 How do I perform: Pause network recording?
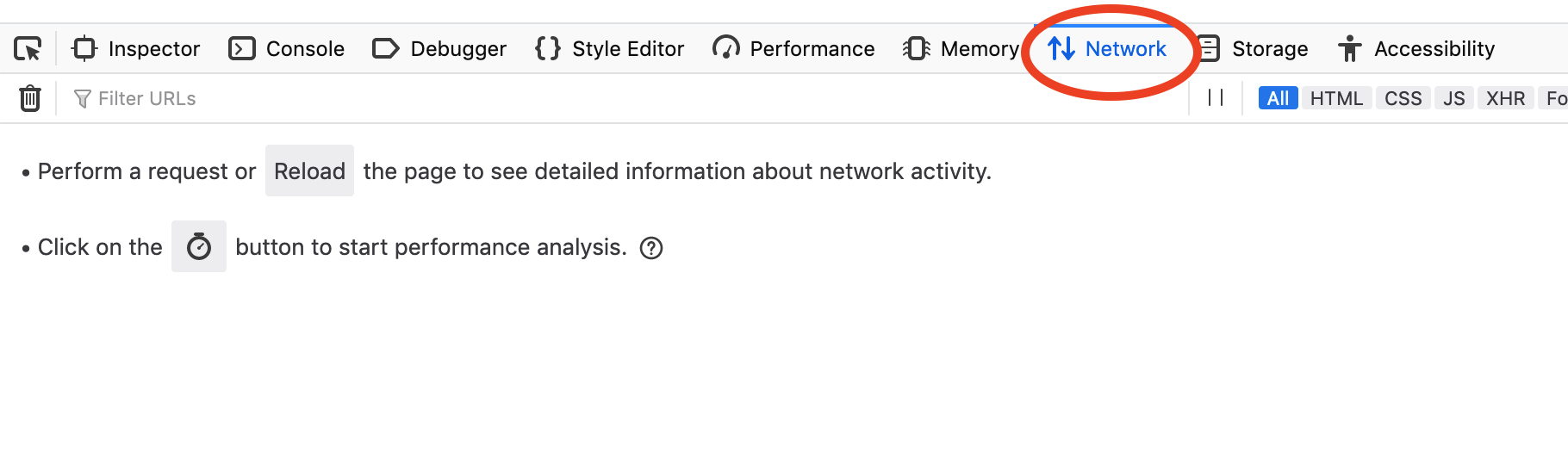click(x=1216, y=98)
